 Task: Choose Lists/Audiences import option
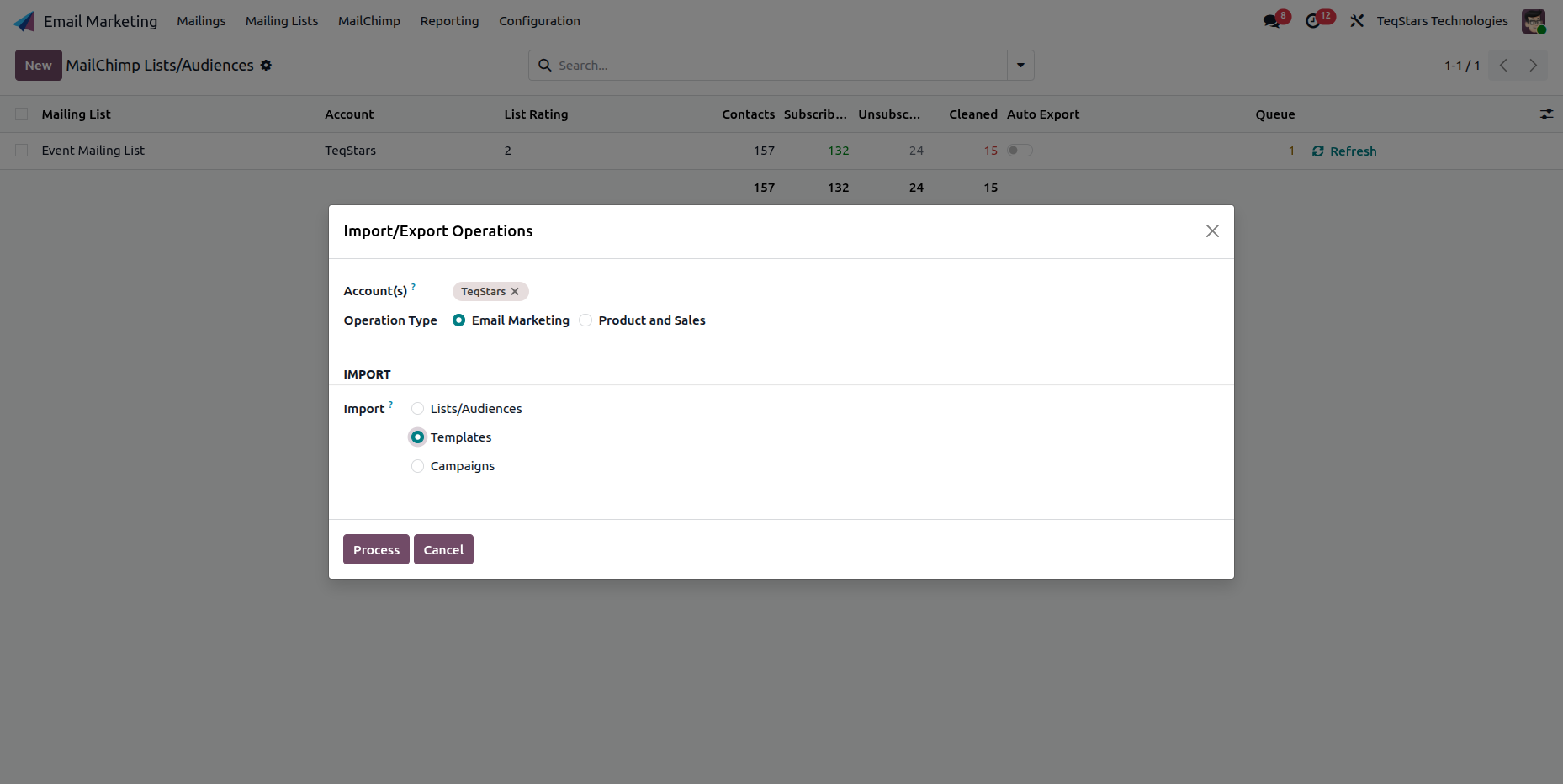click(417, 409)
